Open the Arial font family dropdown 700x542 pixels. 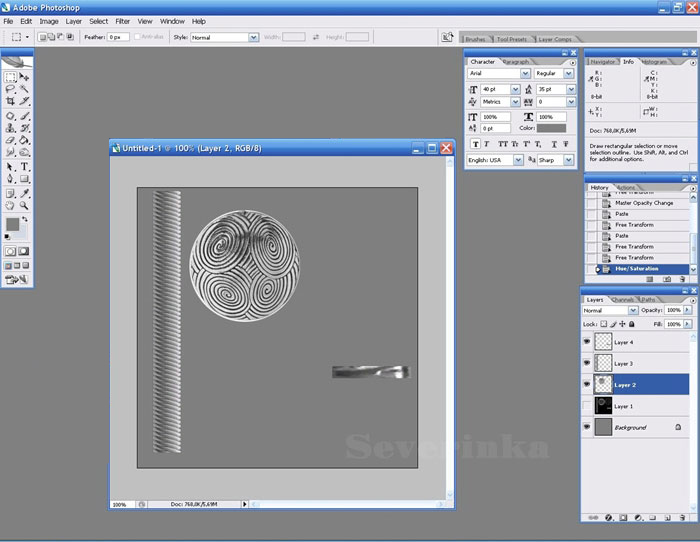(x=527, y=74)
